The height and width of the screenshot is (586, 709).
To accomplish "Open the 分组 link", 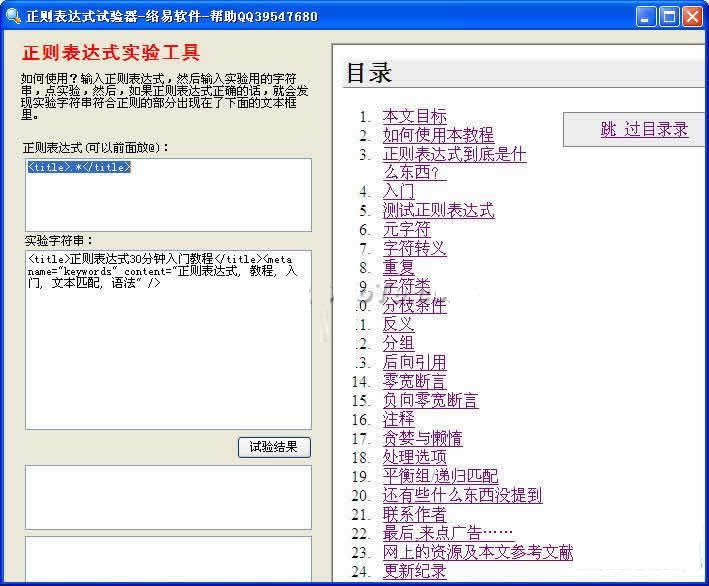I will tap(398, 343).
